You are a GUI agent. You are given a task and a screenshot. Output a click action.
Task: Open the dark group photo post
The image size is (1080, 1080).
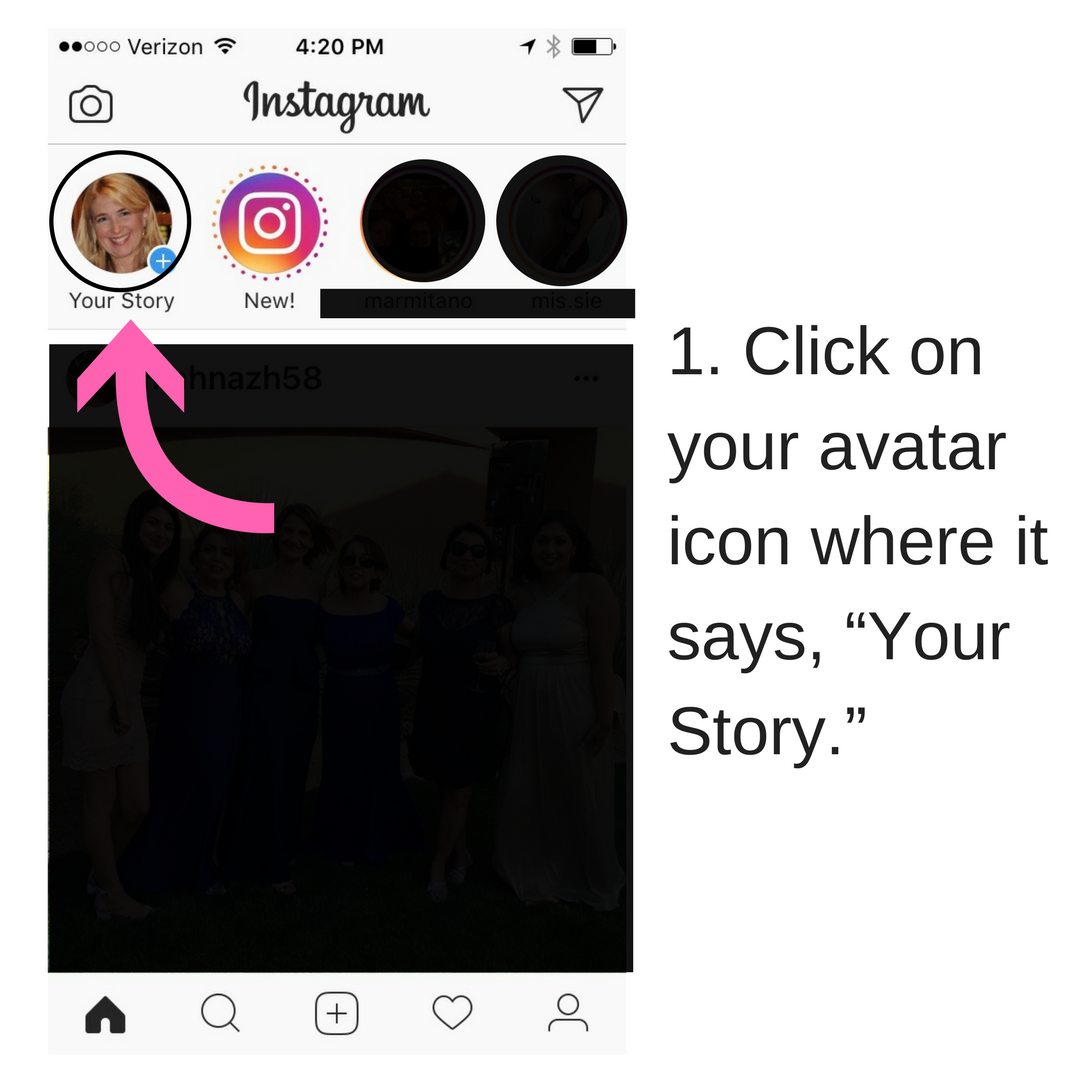[340, 699]
